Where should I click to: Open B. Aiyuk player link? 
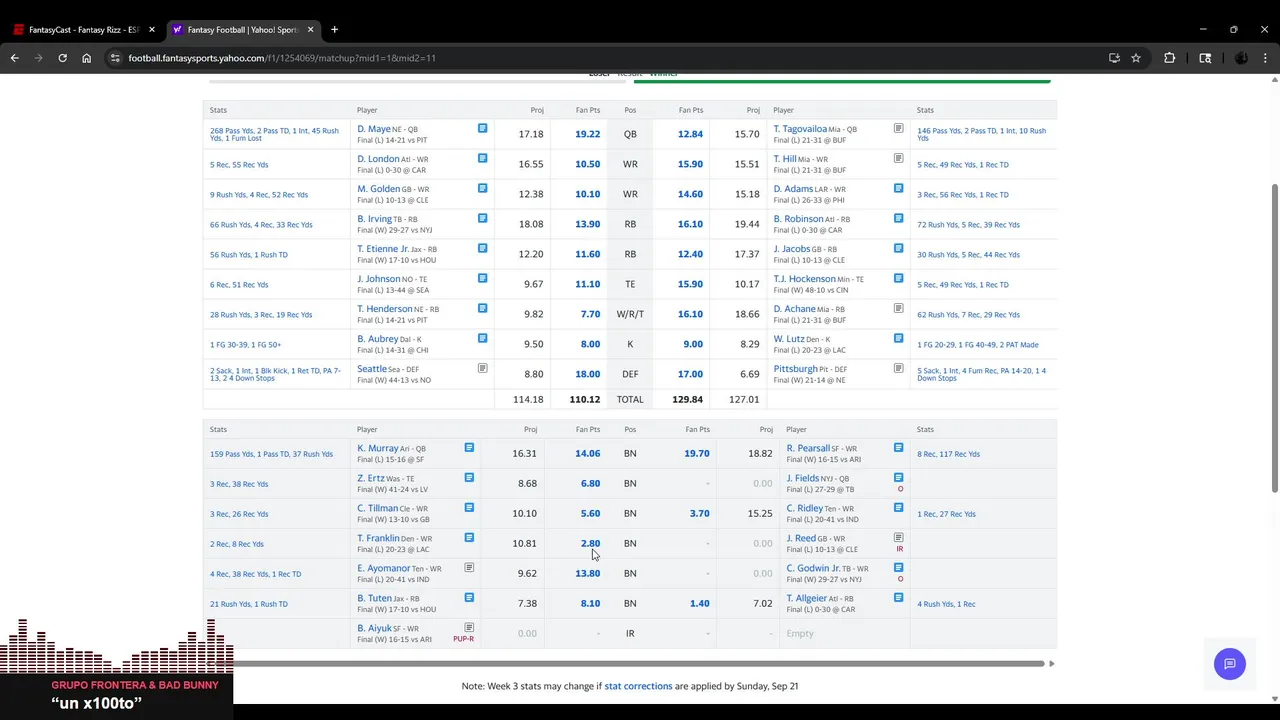(375, 628)
